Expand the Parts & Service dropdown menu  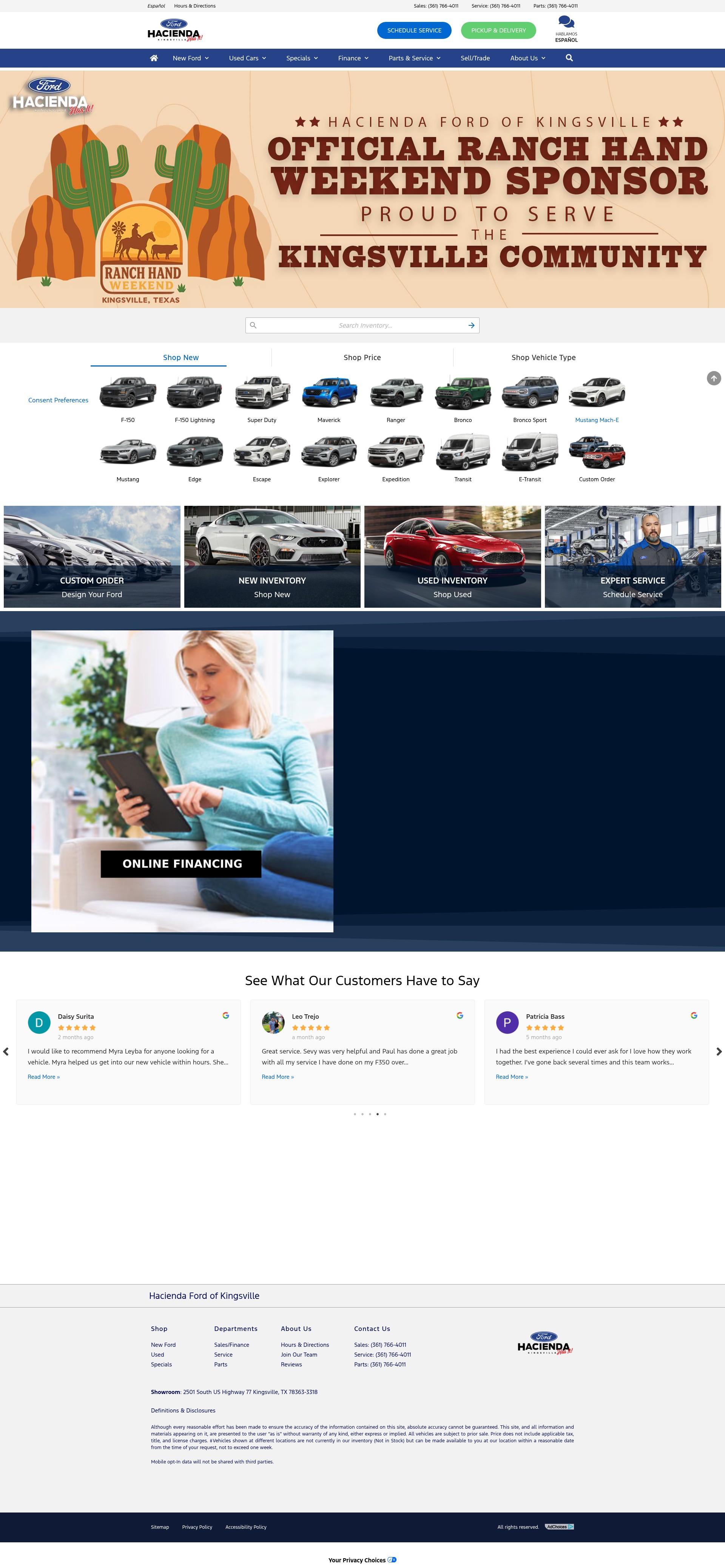(x=415, y=59)
